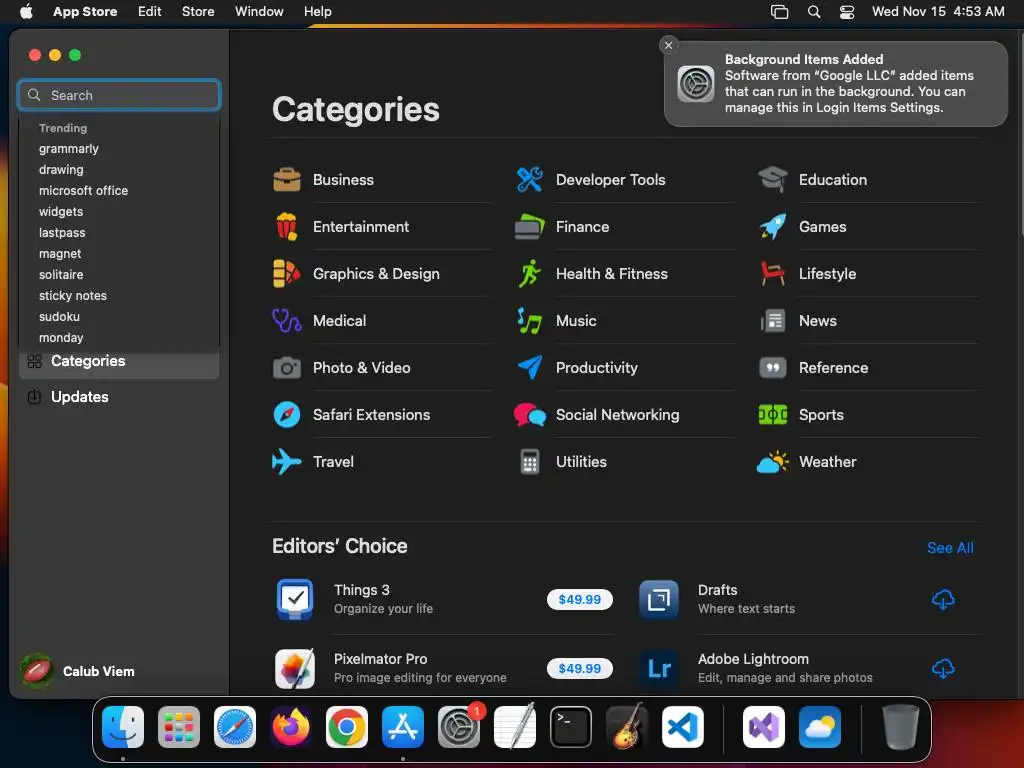Select trending search 'widgets'
1024x768 pixels.
coord(61,212)
